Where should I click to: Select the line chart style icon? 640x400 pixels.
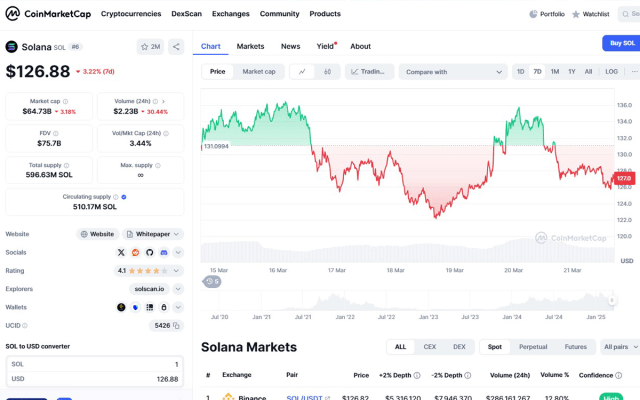pos(302,72)
